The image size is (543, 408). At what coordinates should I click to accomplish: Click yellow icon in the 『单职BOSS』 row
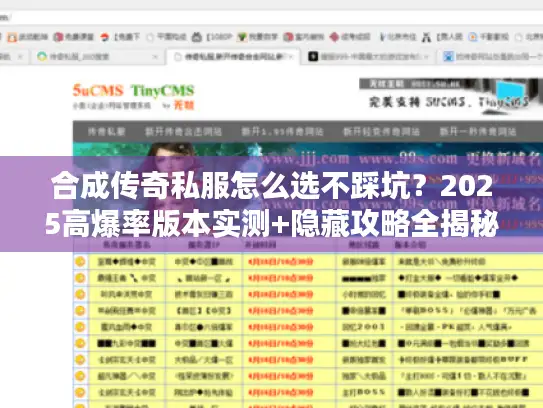80,310
